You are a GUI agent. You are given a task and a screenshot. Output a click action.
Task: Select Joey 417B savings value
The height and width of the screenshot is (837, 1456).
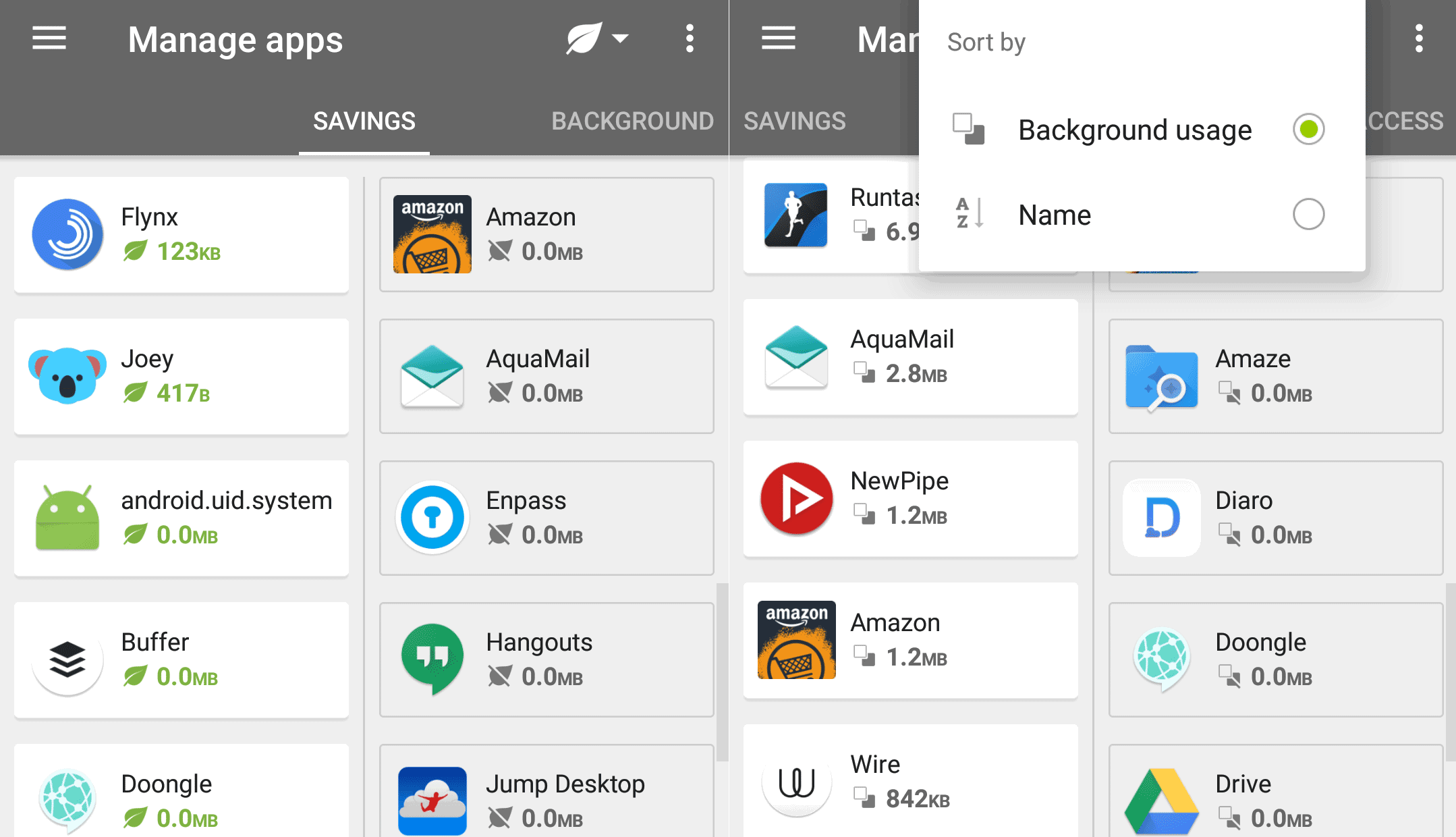click(184, 394)
